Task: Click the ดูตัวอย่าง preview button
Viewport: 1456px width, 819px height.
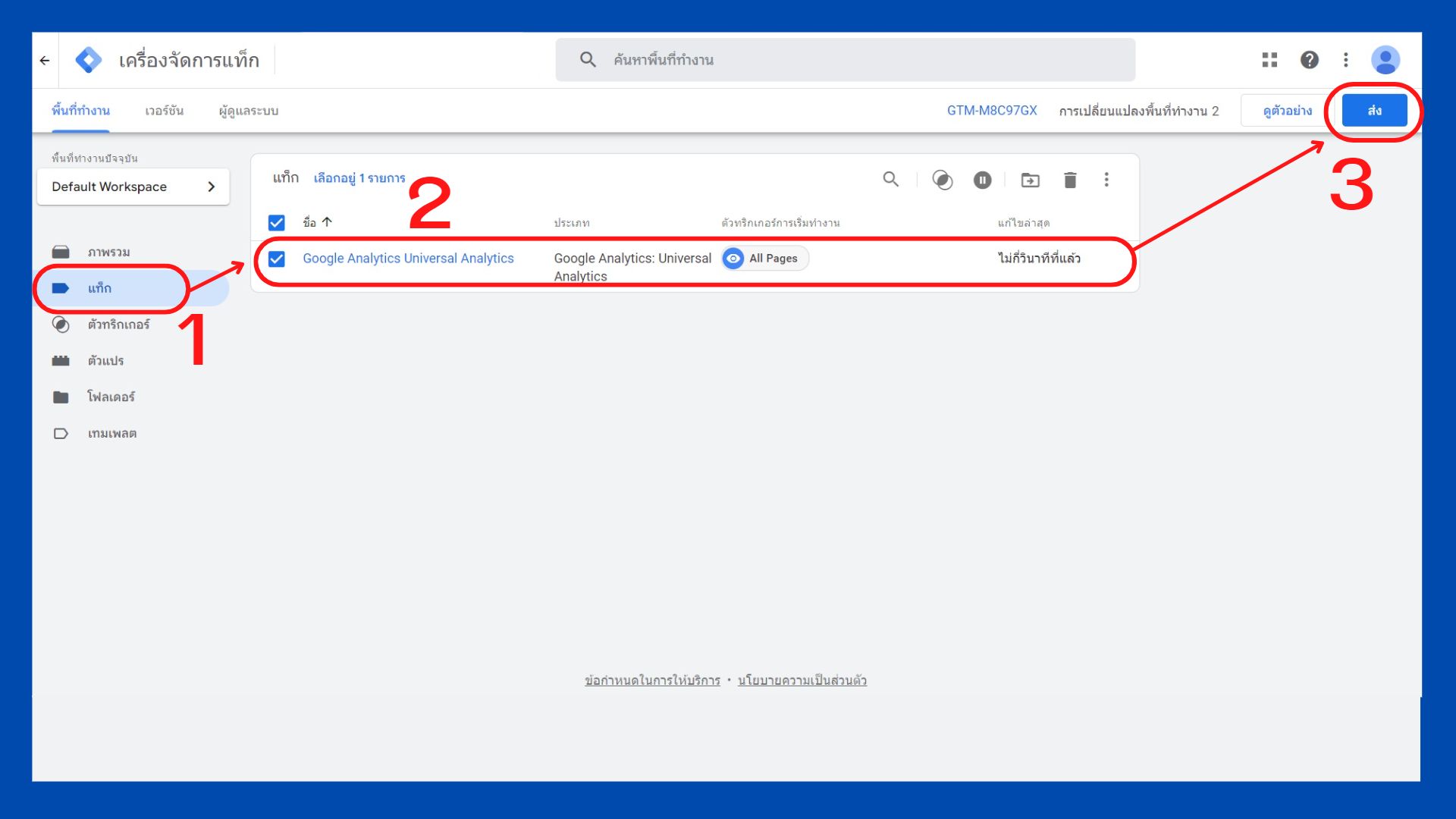Action: click(1287, 111)
